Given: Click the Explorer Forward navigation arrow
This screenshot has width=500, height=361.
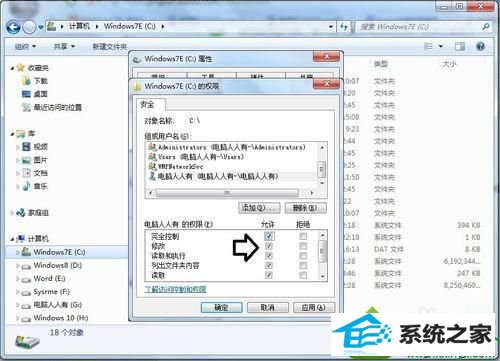Looking at the screenshot, I should pos(29,27).
